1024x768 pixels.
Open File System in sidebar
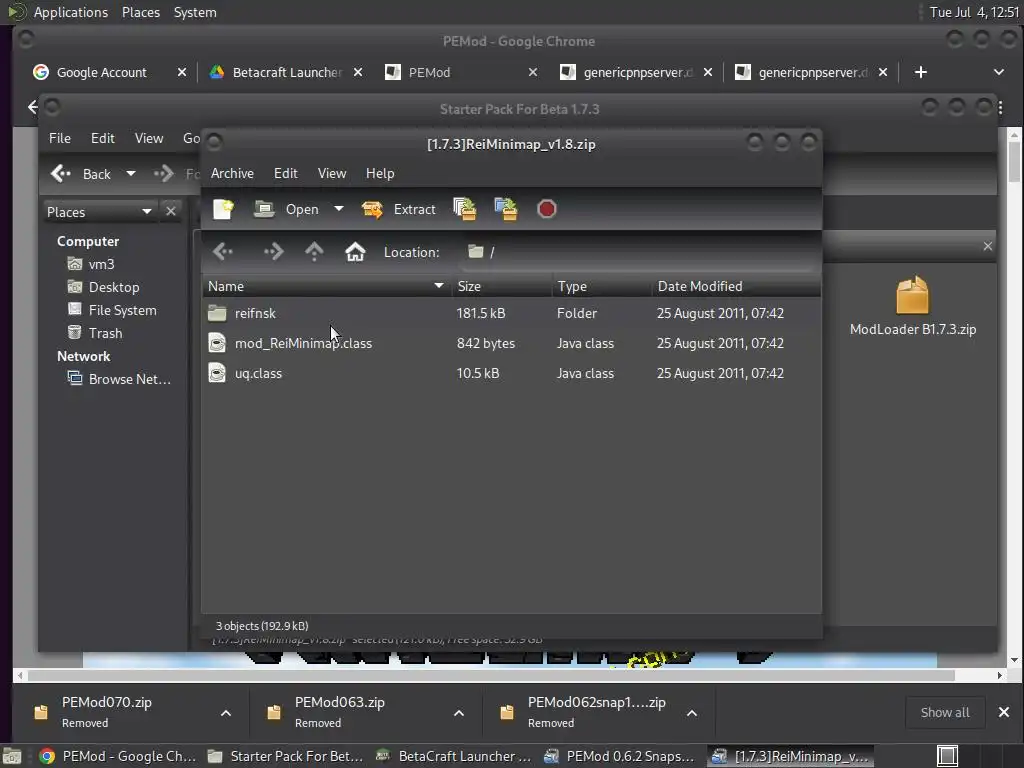click(112, 310)
